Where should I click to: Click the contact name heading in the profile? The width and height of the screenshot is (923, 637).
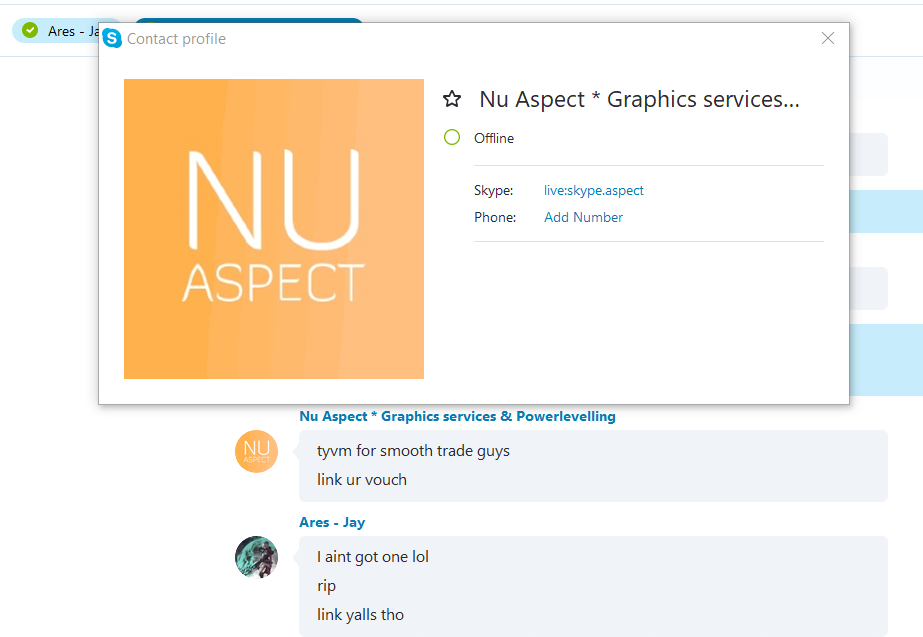point(639,99)
